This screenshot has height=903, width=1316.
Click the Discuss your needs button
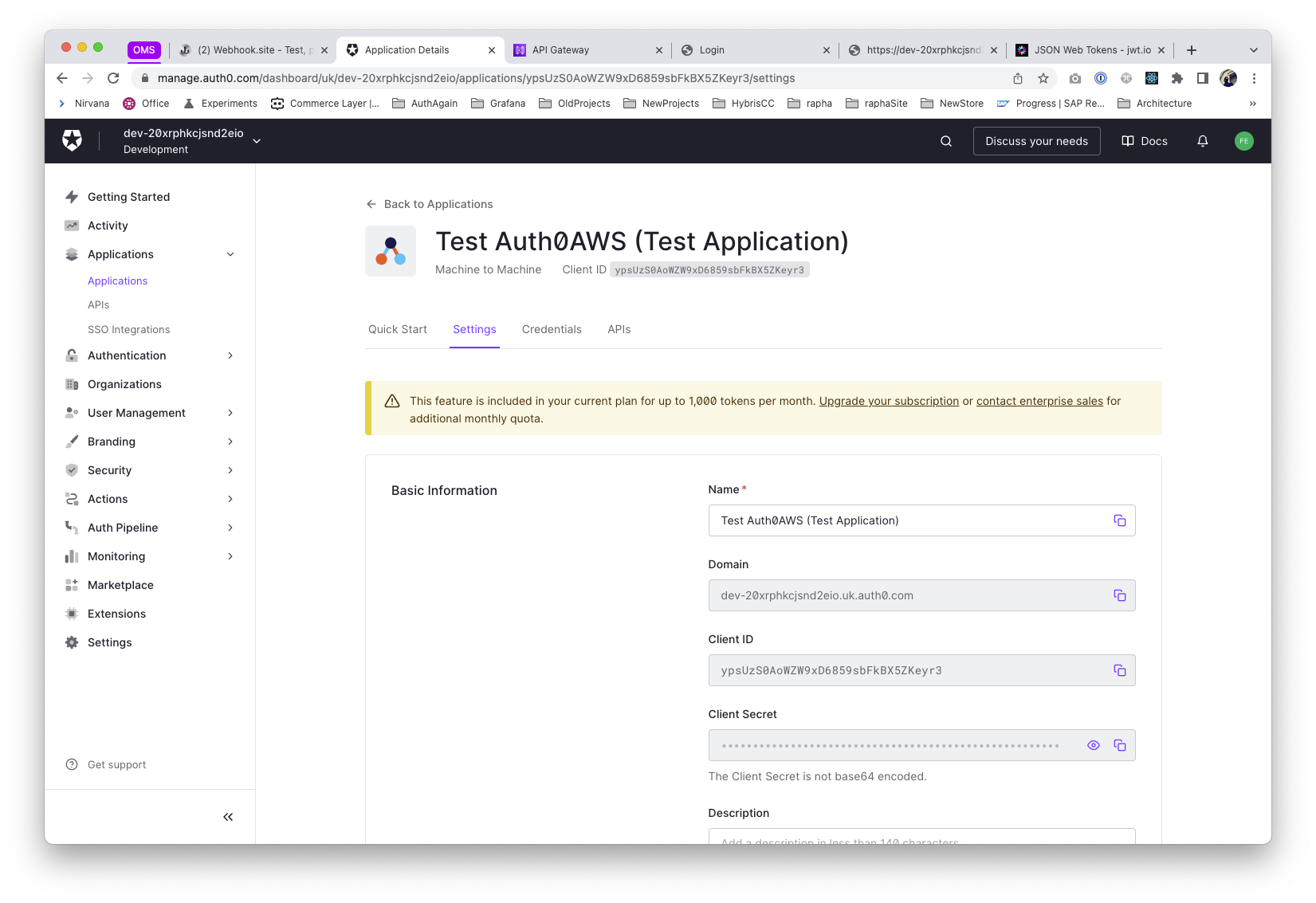tap(1036, 141)
